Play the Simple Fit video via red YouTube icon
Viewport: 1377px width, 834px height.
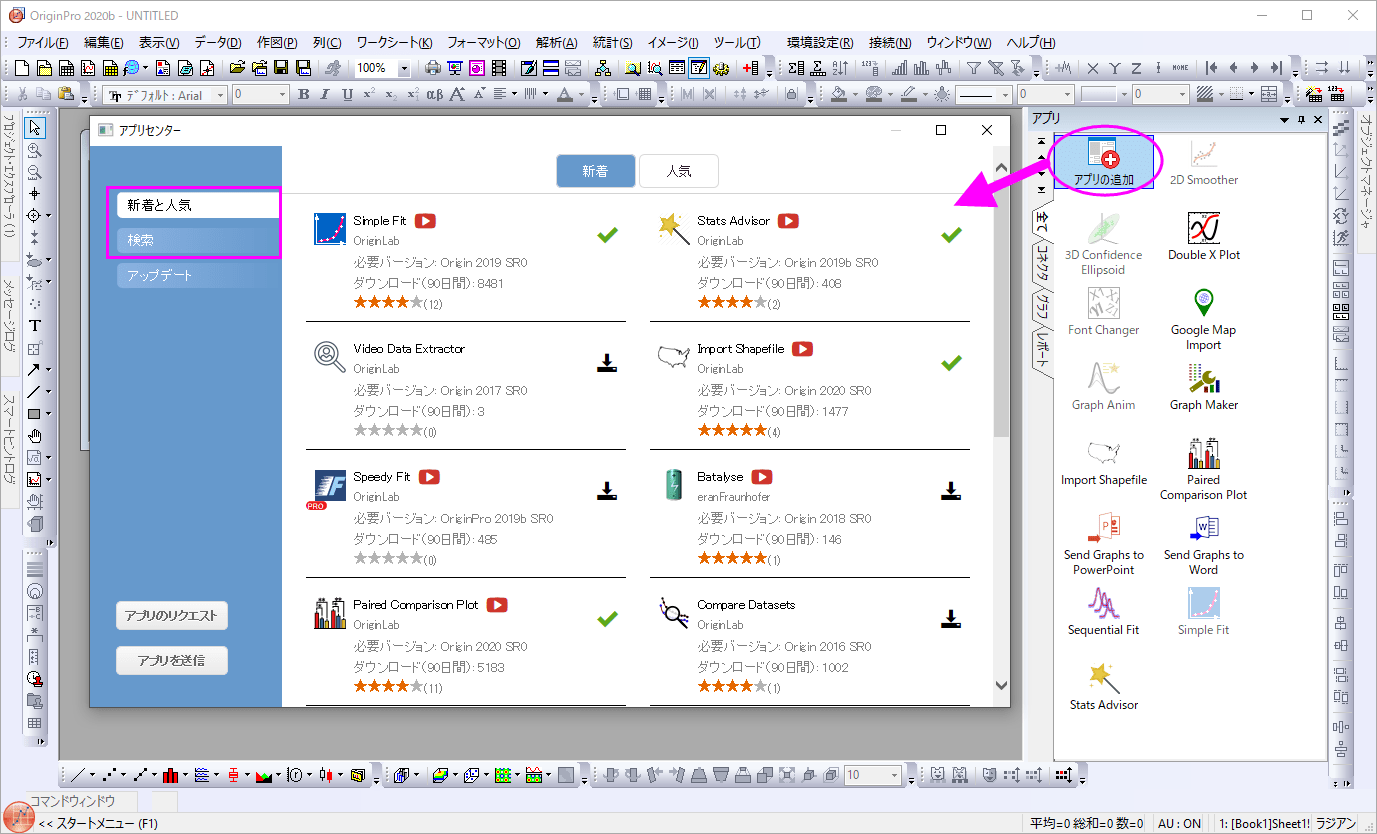pyautogui.click(x=425, y=221)
